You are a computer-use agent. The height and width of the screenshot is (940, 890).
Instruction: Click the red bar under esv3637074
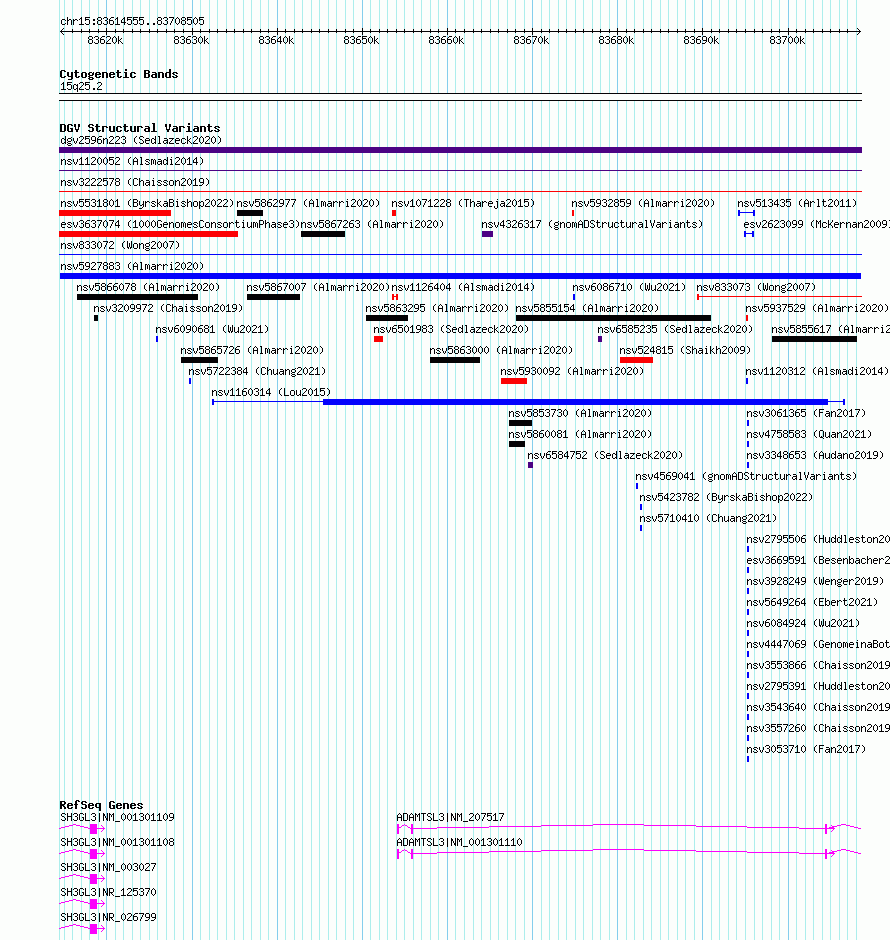[149, 234]
